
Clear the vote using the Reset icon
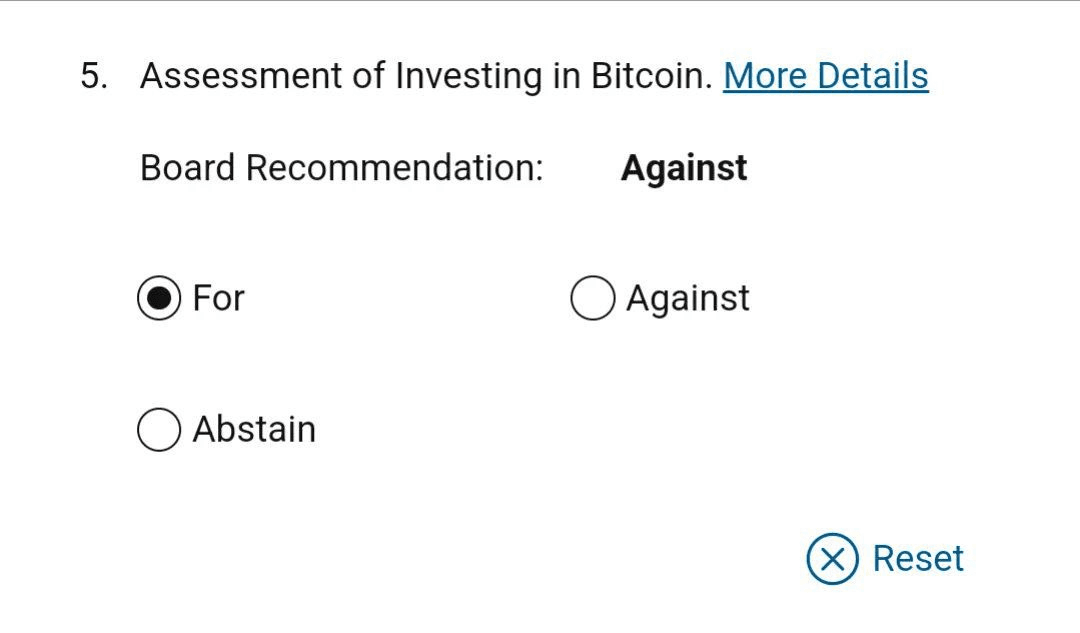pyautogui.click(x=832, y=559)
